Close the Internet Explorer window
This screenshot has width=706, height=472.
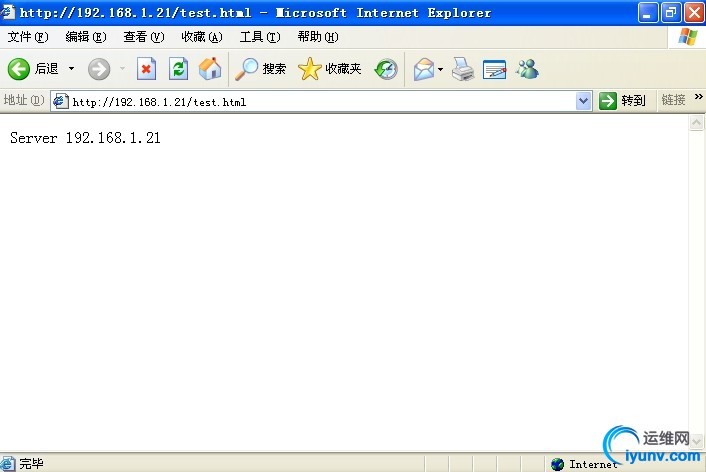click(694, 13)
